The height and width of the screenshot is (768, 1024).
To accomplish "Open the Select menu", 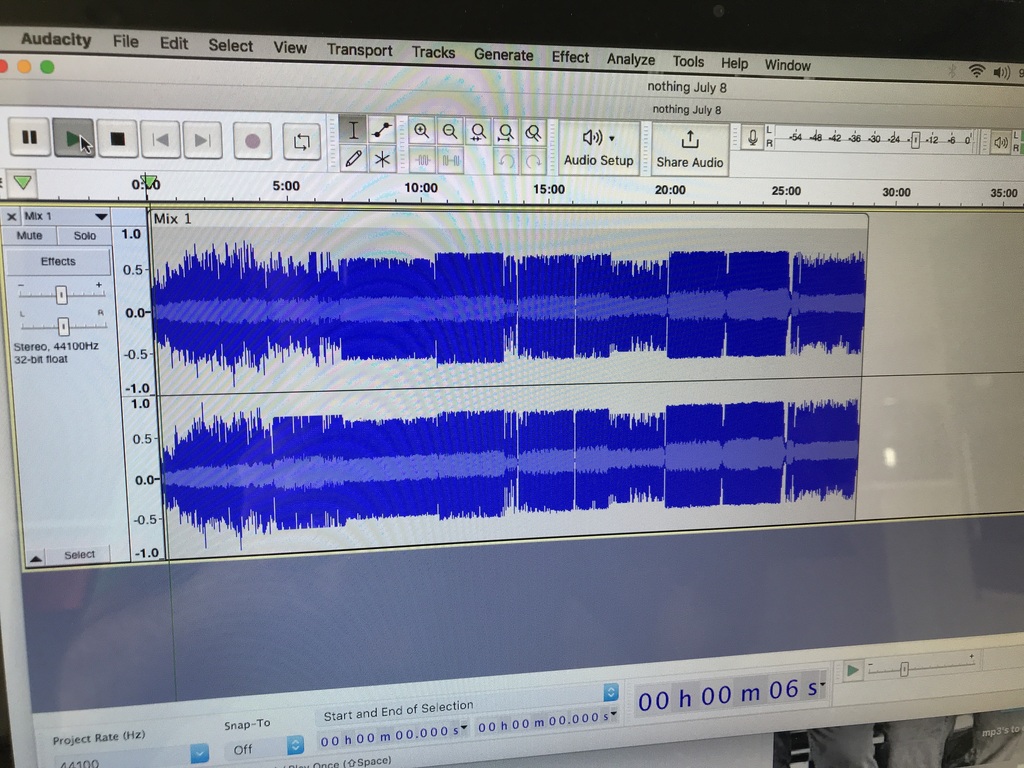I will pos(231,46).
